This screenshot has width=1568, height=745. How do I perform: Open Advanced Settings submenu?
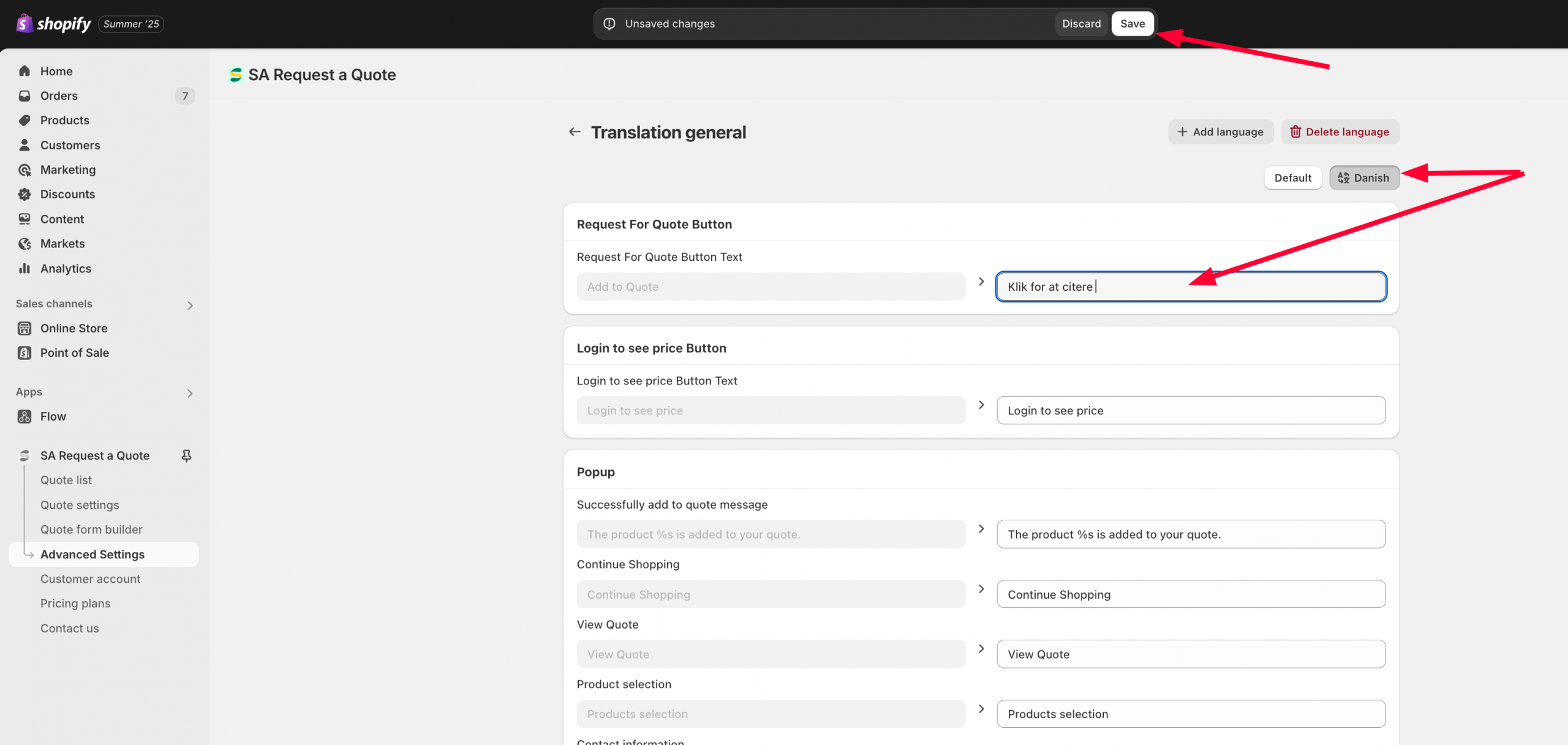(x=104, y=554)
